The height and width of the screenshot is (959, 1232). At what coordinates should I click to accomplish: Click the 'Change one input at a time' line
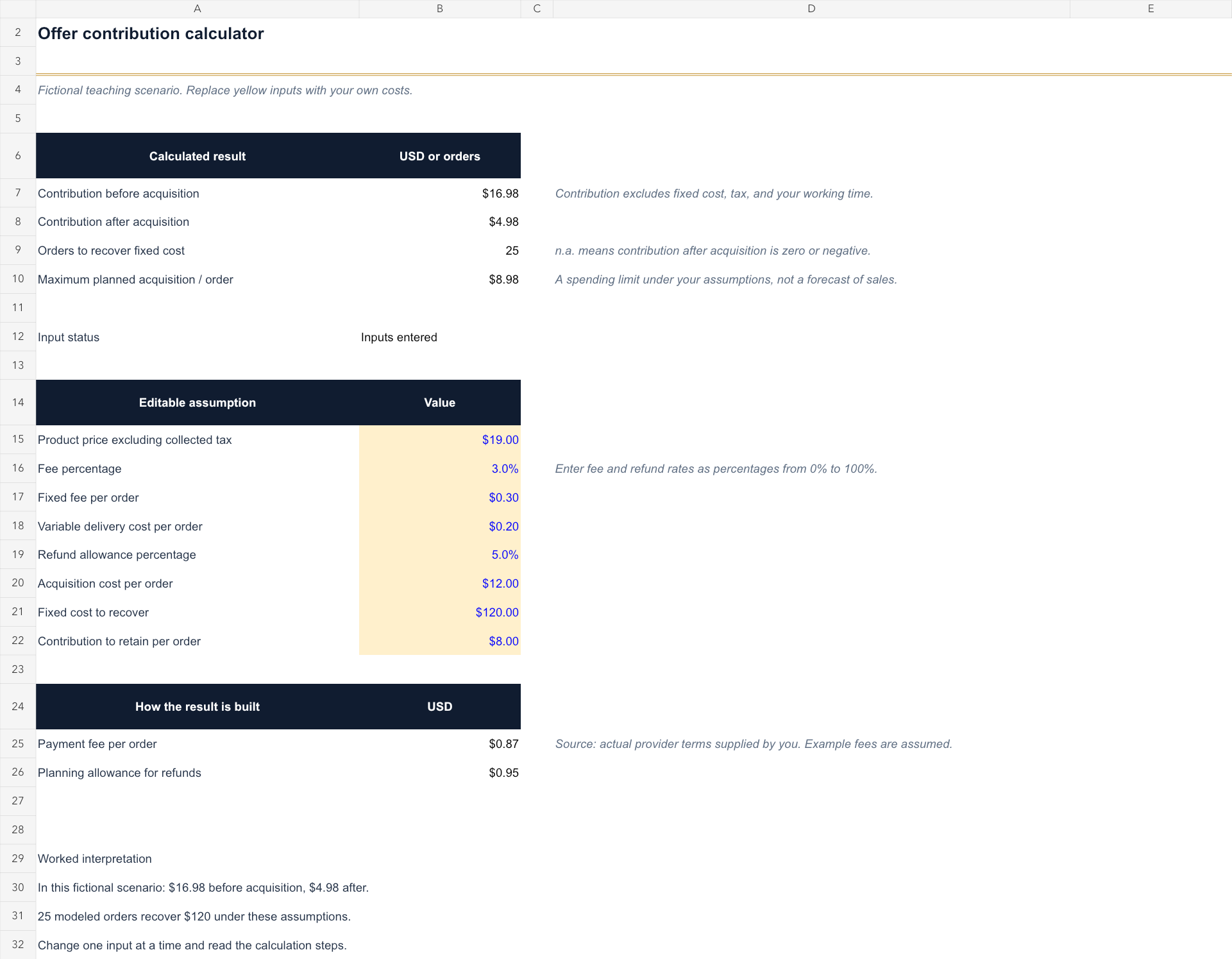pos(192,946)
